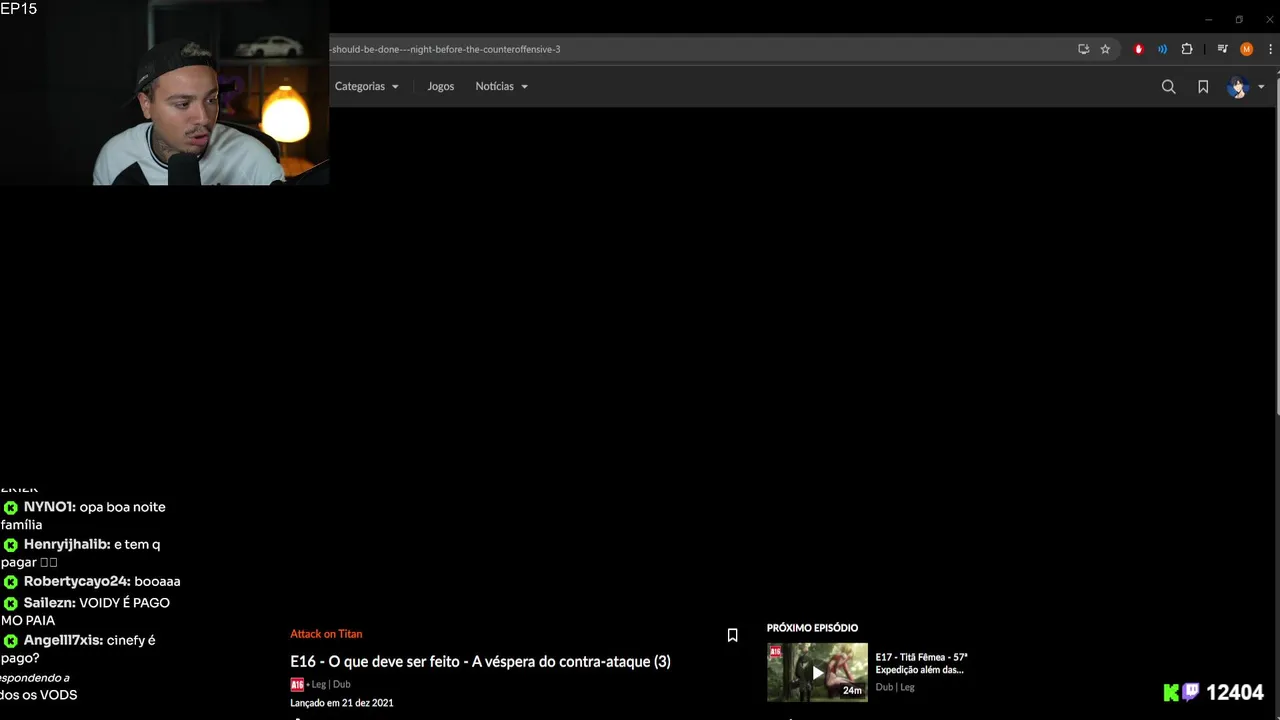The height and width of the screenshot is (720, 1280).
Task: Open the orange M Chrome profile
Action: tap(1246, 49)
